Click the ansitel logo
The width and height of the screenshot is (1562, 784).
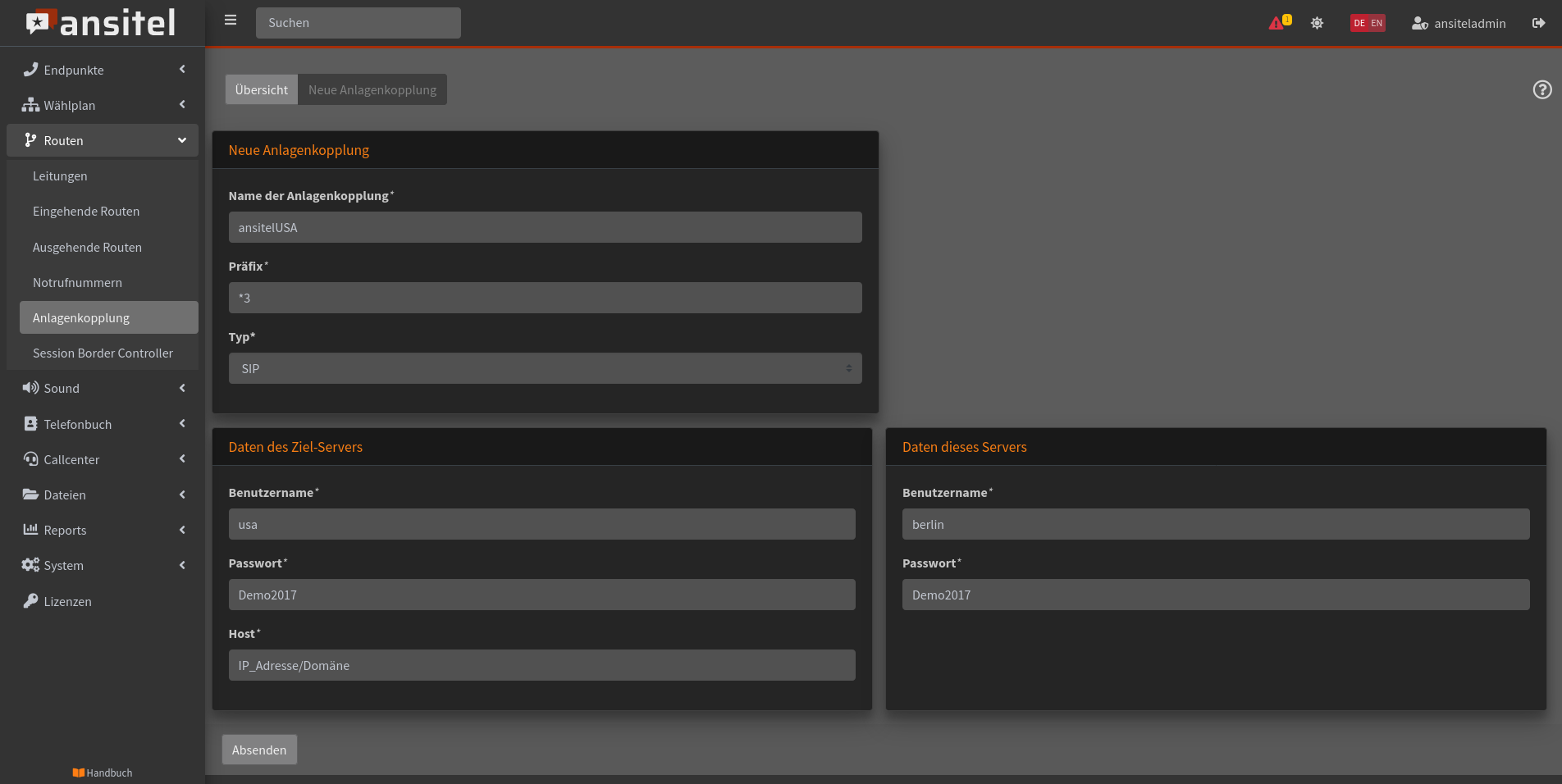click(102, 23)
